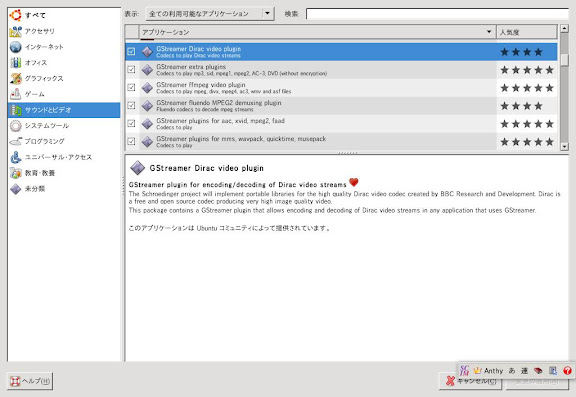Click the あ input mode indicator in SCIM toolbar
The height and width of the screenshot is (397, 576).
pyautogui.click(x=512, y=371)
